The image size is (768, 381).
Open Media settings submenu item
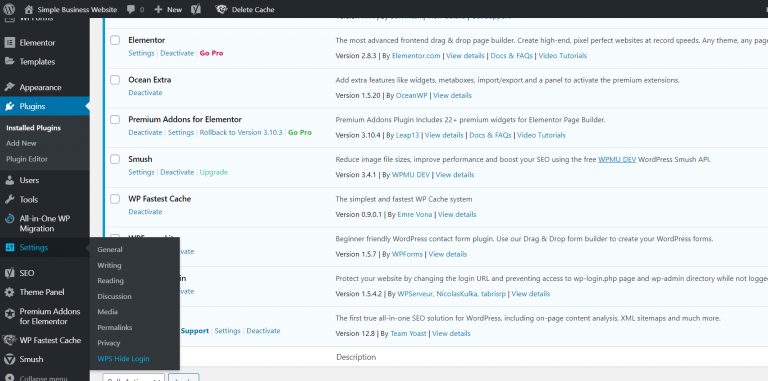click(107, 311)
